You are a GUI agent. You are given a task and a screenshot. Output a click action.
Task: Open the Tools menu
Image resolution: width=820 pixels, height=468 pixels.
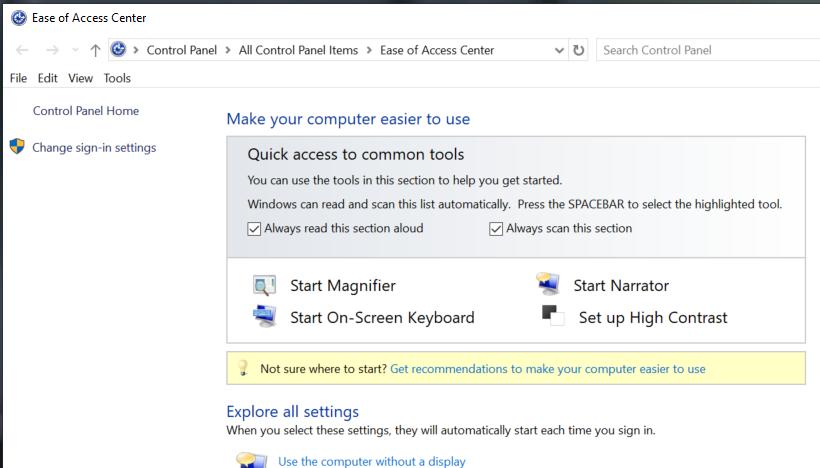tap(117, 78)
